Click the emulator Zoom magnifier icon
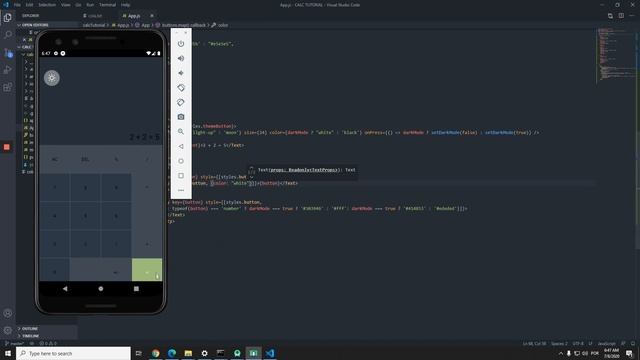The width and height of the screenshot is (640, 360). (181, 132)
